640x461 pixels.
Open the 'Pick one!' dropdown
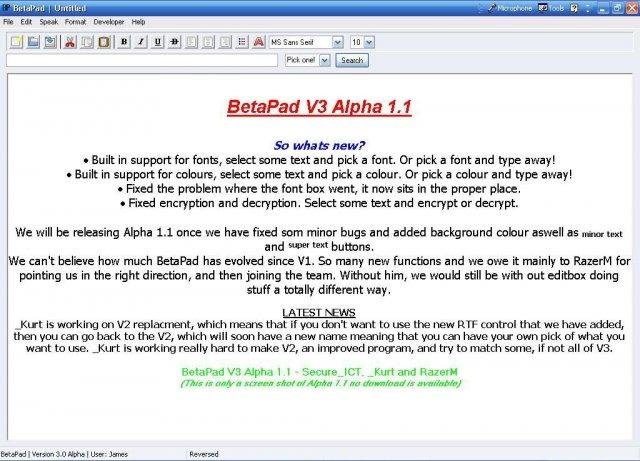[324, 60]
